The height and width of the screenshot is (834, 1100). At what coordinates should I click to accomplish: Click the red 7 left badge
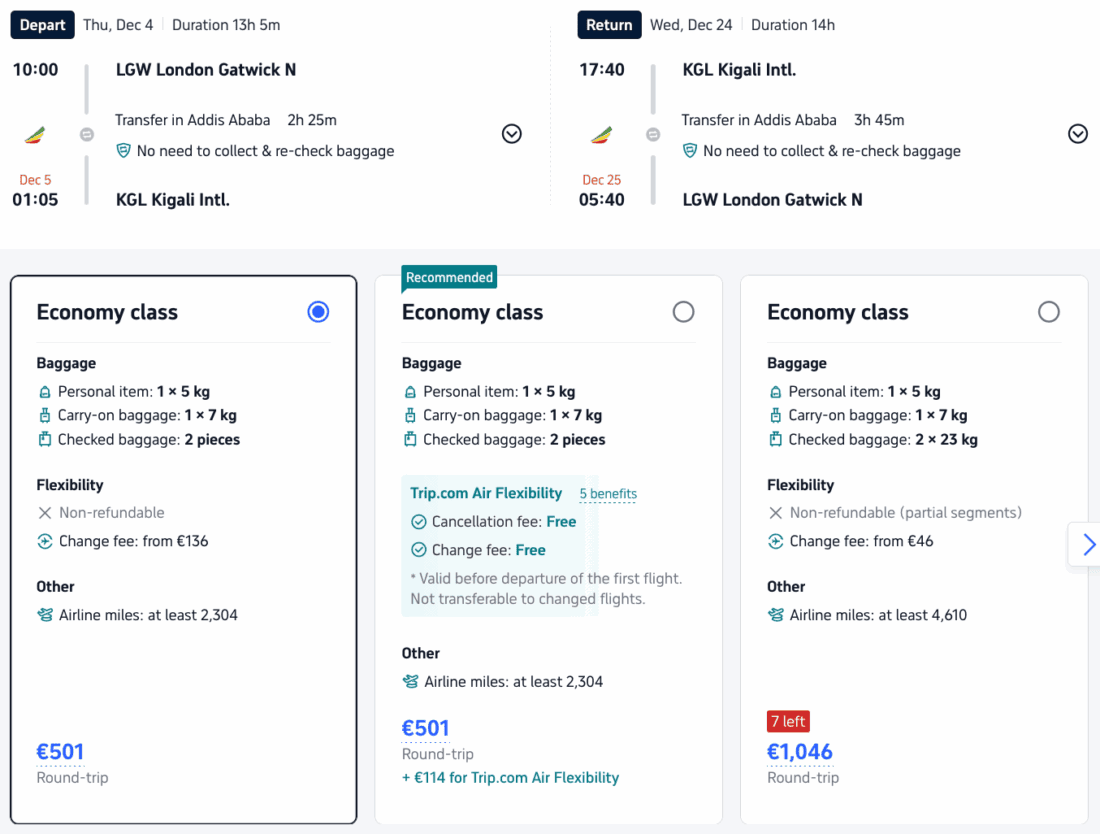coord(788,721)
